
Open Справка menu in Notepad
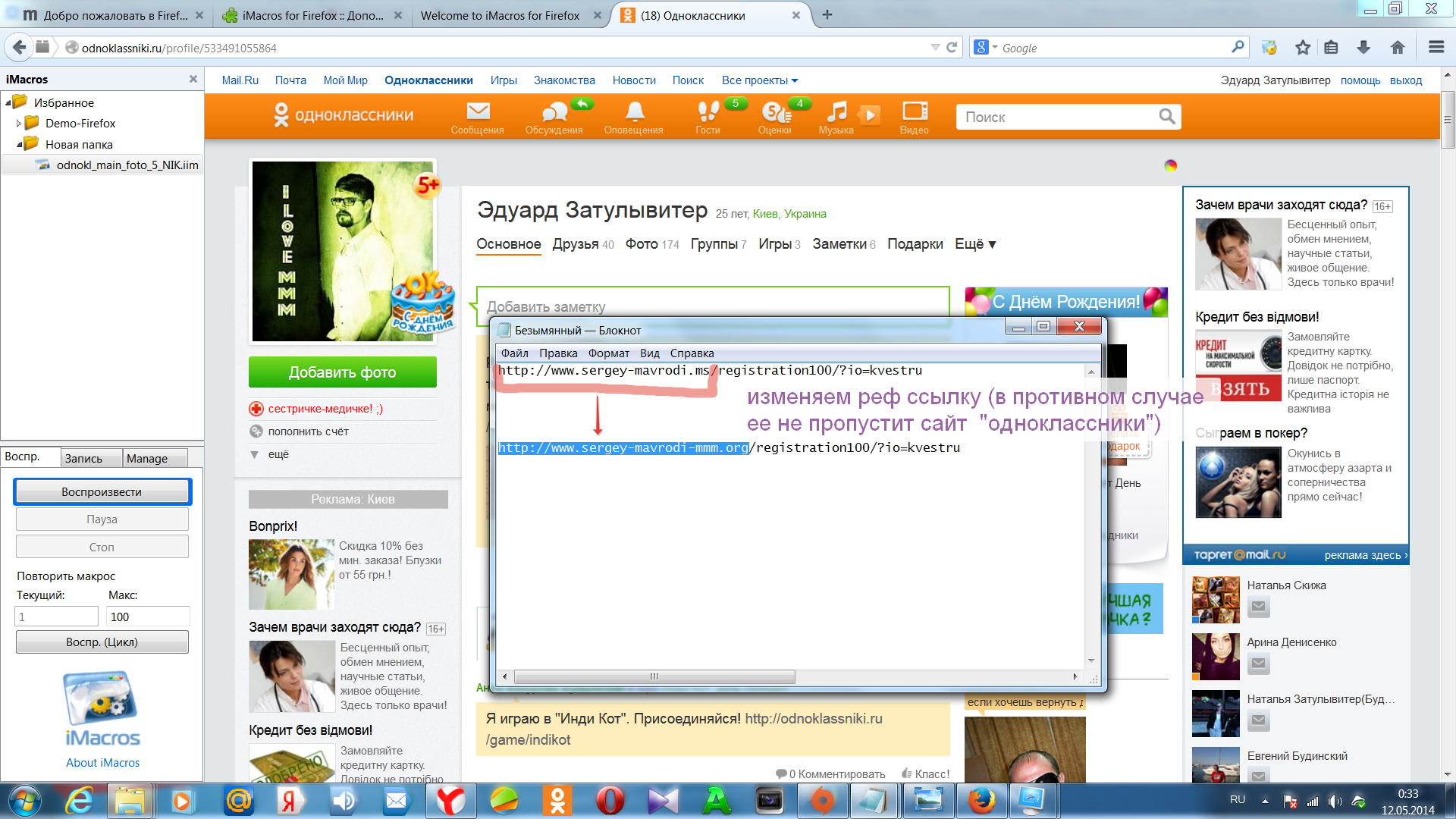pos(692,353)
